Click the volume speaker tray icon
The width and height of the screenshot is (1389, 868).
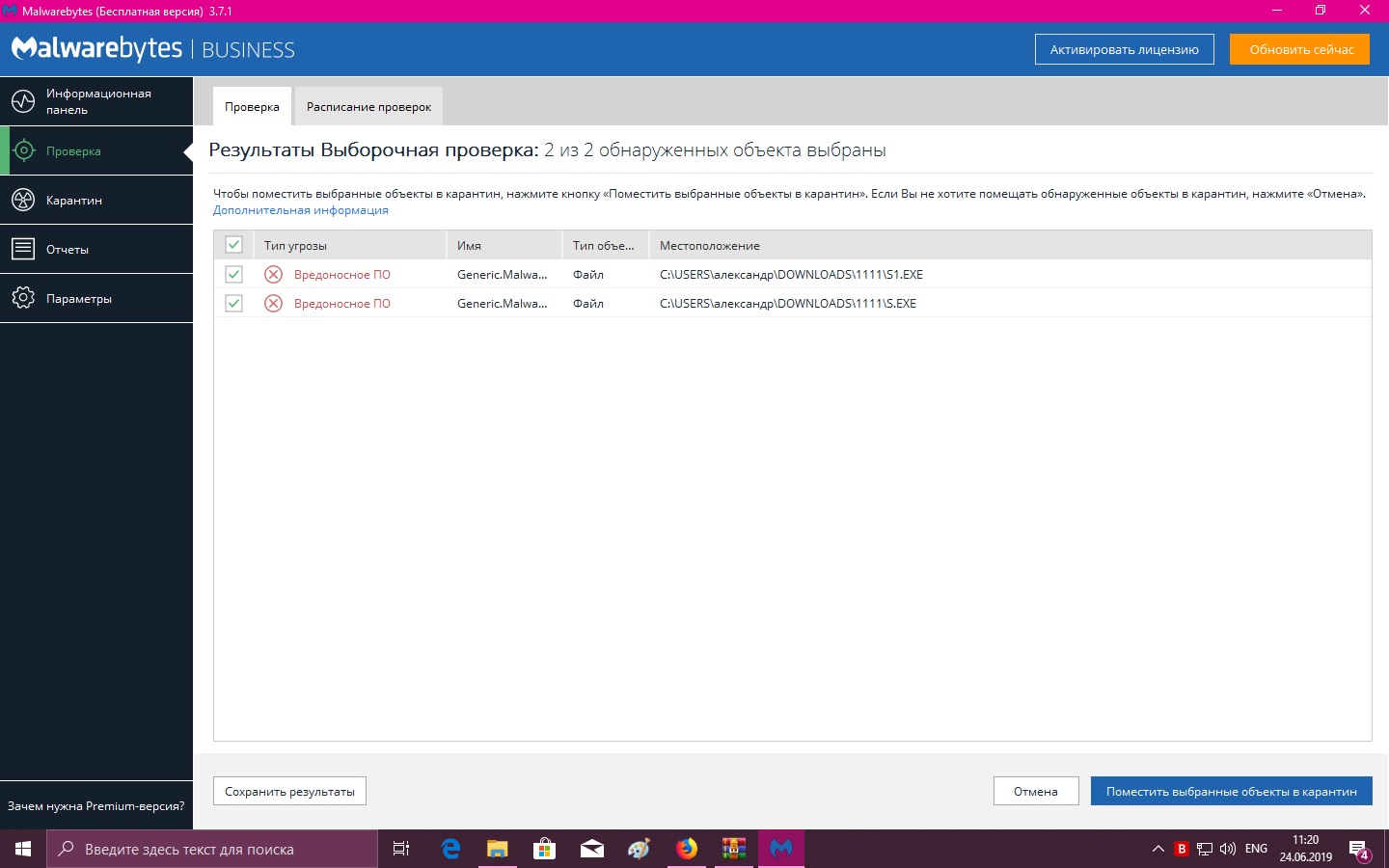pyautogui.click(x=1228, y=849)
